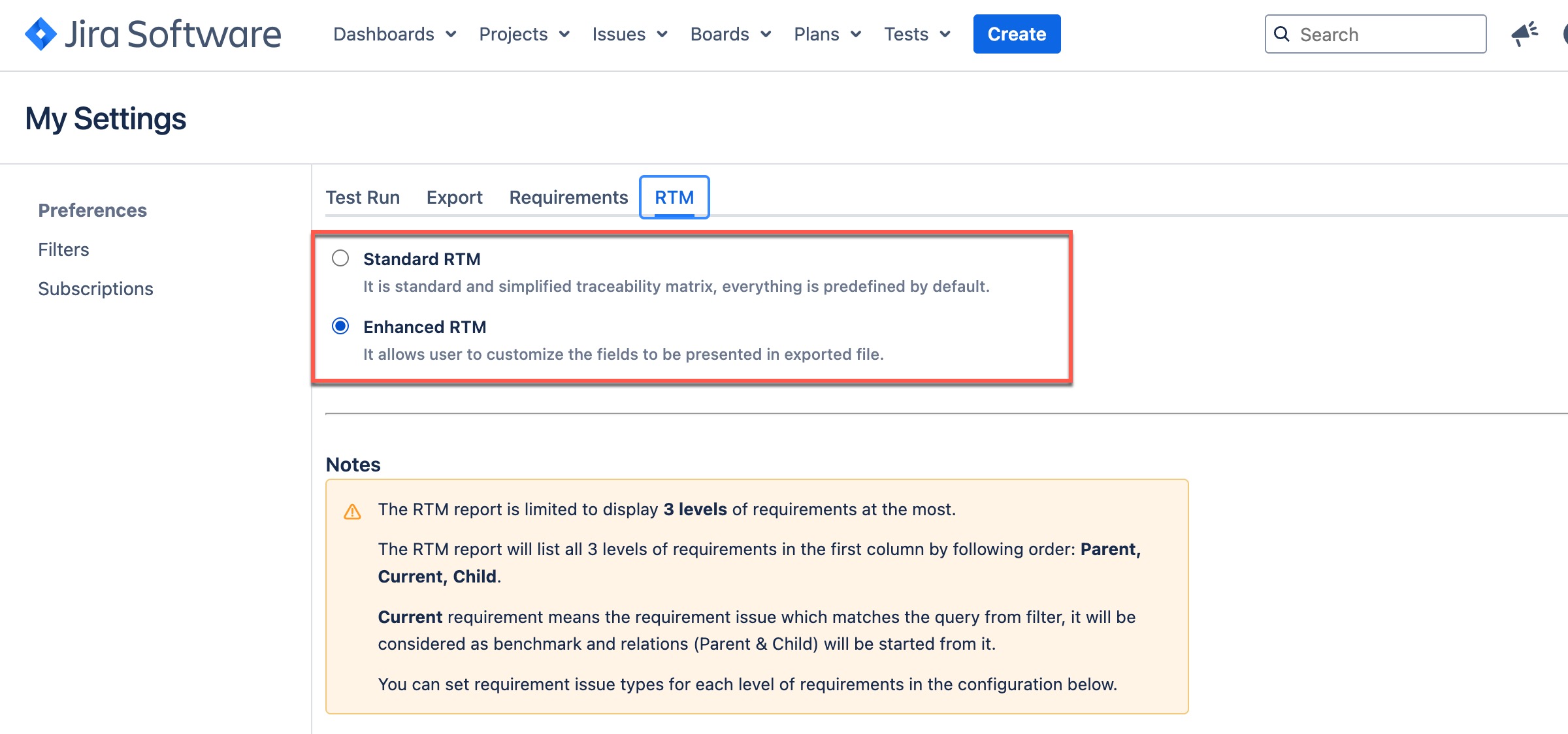Image resolution: width=1568 pixels, height=734 pixels.
Task: Click the Jira Software logo
Action: pos(153,34)
